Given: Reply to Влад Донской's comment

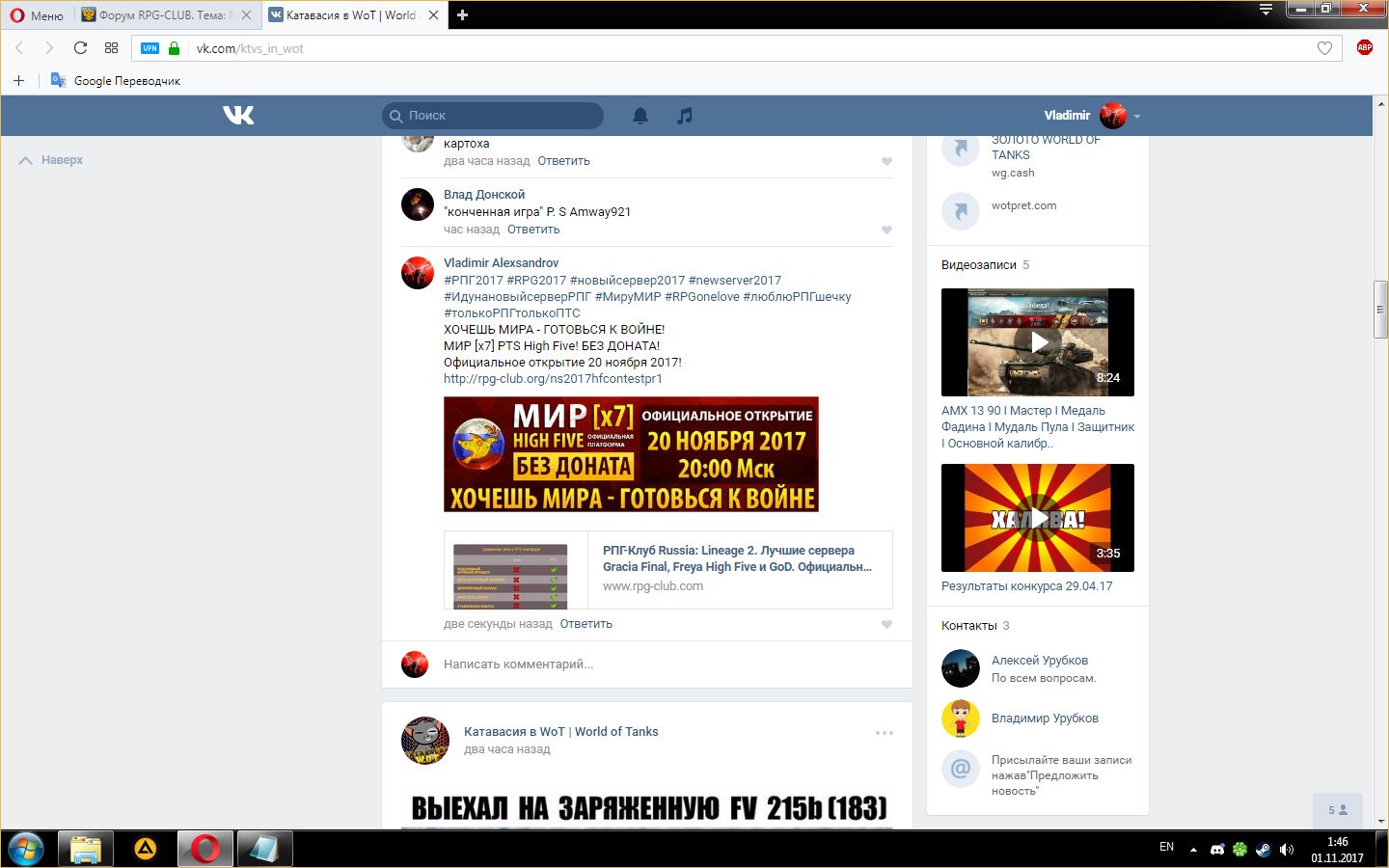Looking at the screenshot, I should [533, 230].
